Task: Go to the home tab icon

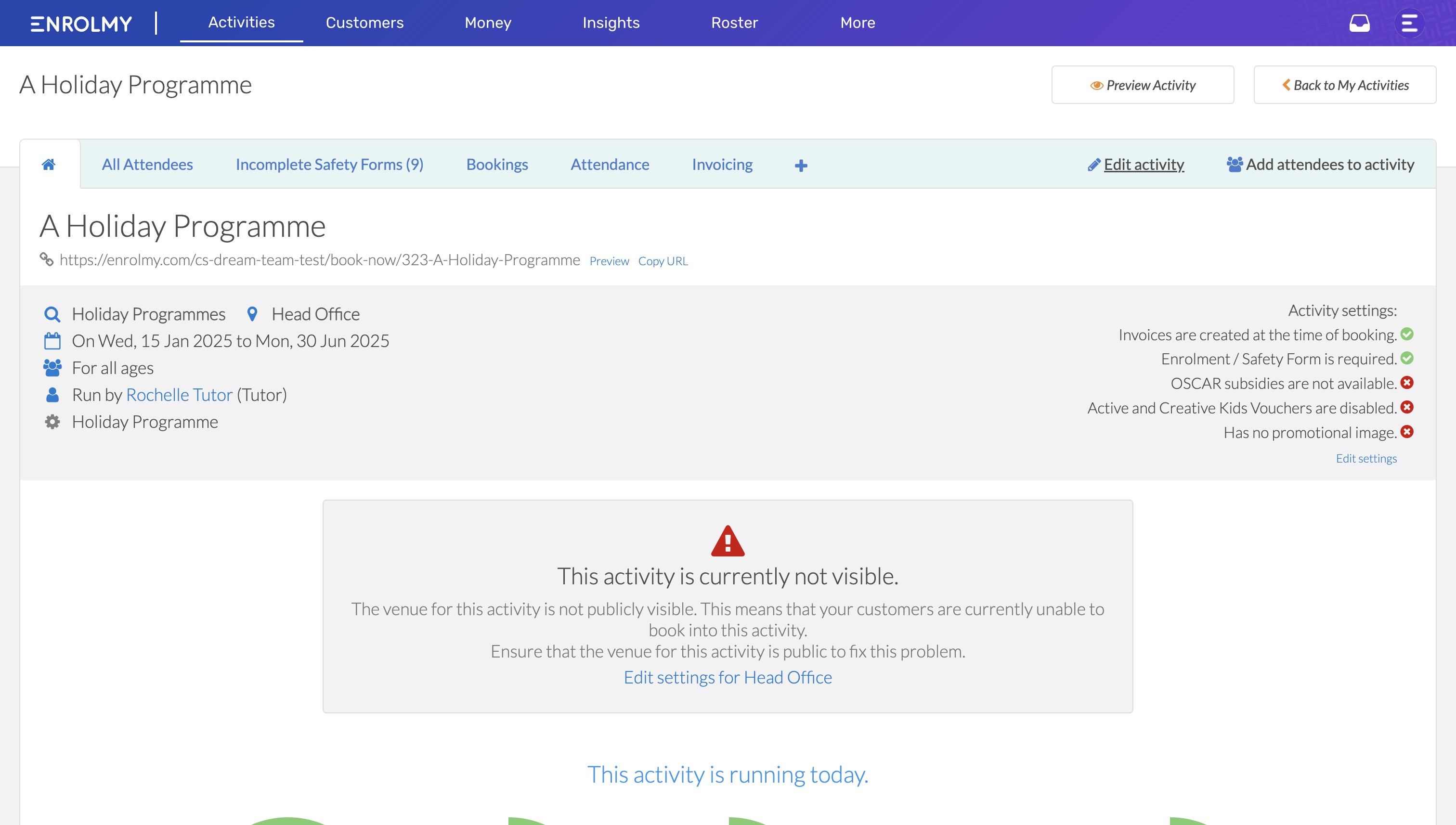Action: click(x=49, y=164)
